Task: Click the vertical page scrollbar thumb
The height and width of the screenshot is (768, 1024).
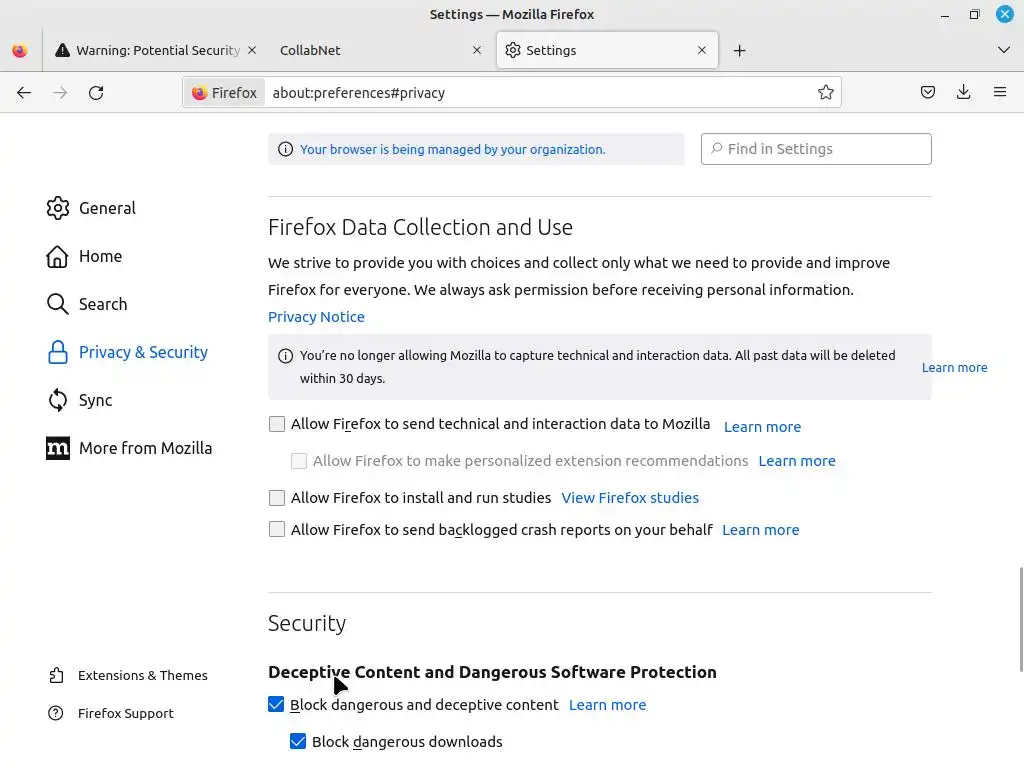Action: click(1020, 620)
